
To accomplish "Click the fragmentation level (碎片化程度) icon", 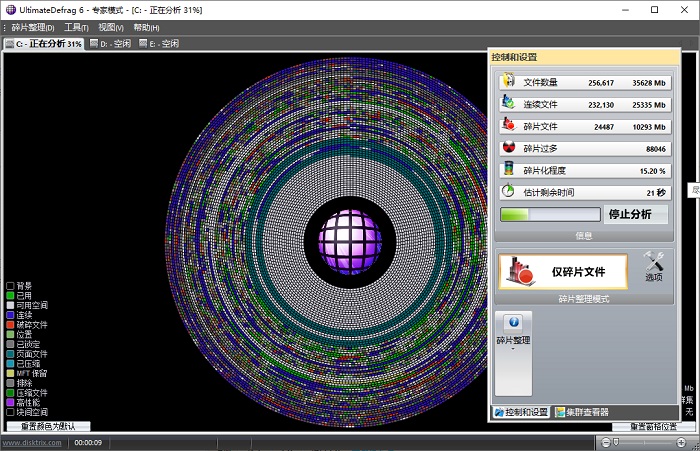I will coord(508,169).
